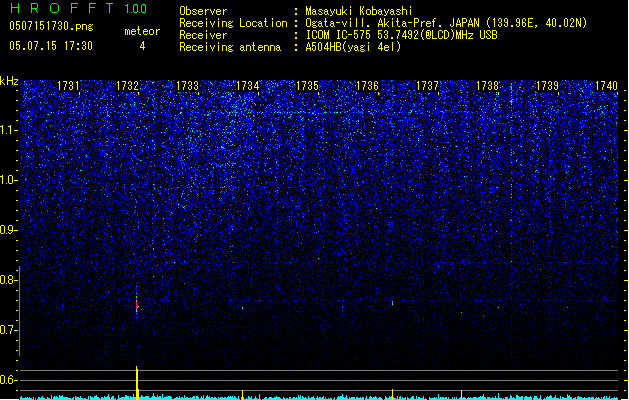Click the 1733 time marker

coord(187,86)
